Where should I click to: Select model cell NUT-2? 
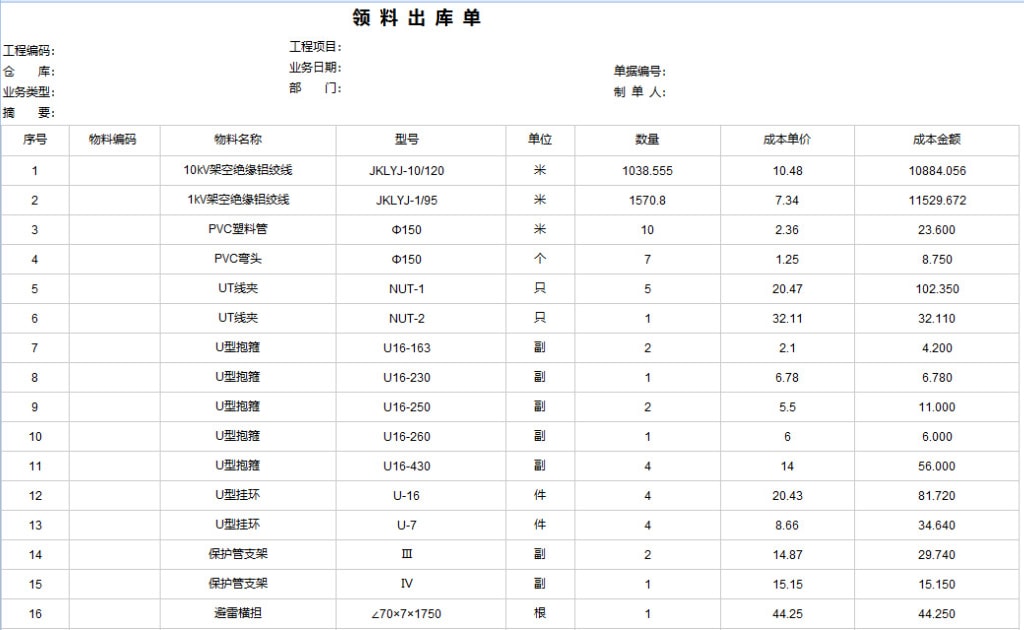(421, 319)
